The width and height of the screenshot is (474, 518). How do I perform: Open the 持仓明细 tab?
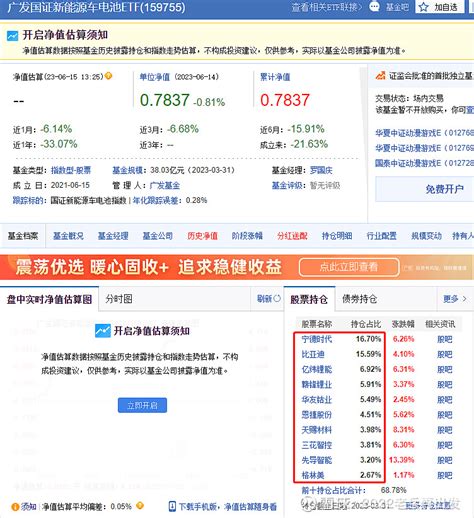click(337, 236)
